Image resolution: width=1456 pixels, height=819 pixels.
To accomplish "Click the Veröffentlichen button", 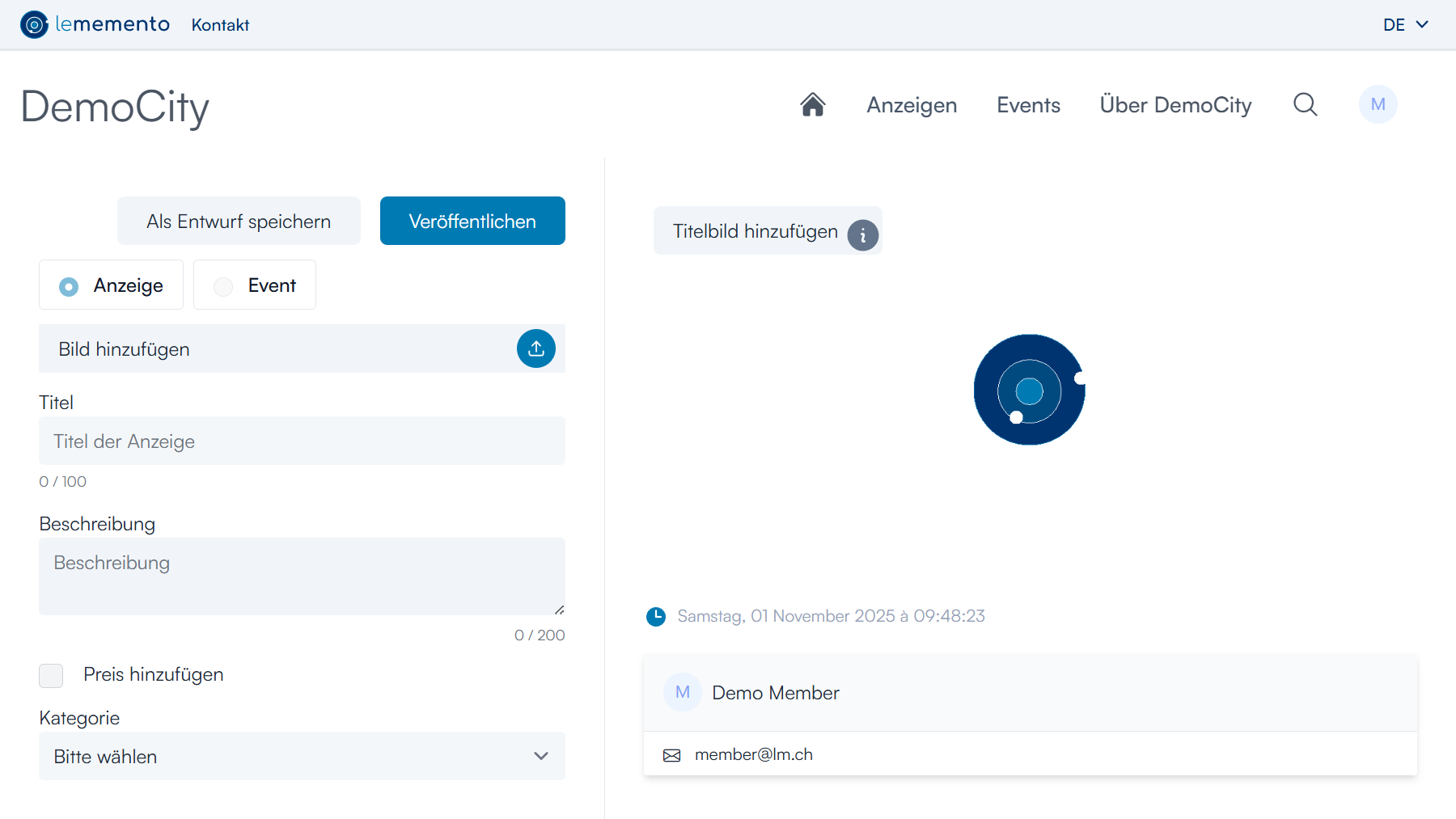I will pyautogui.click(x=472, y=221).
